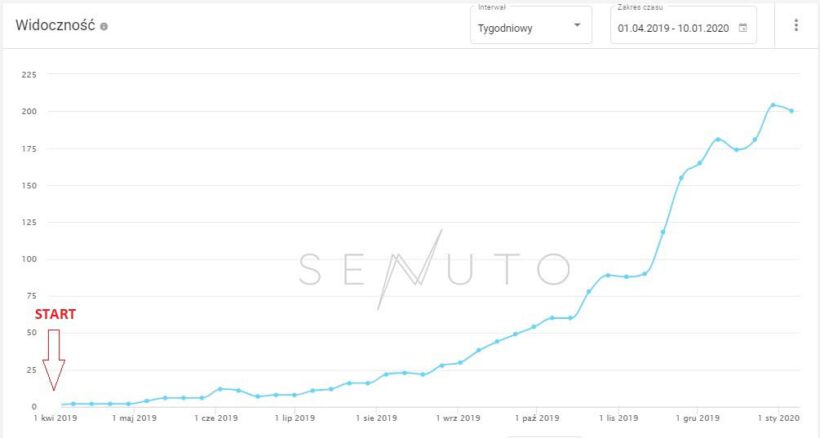
Task: Open the calendar icon in date range
Action: coord(743,28)
